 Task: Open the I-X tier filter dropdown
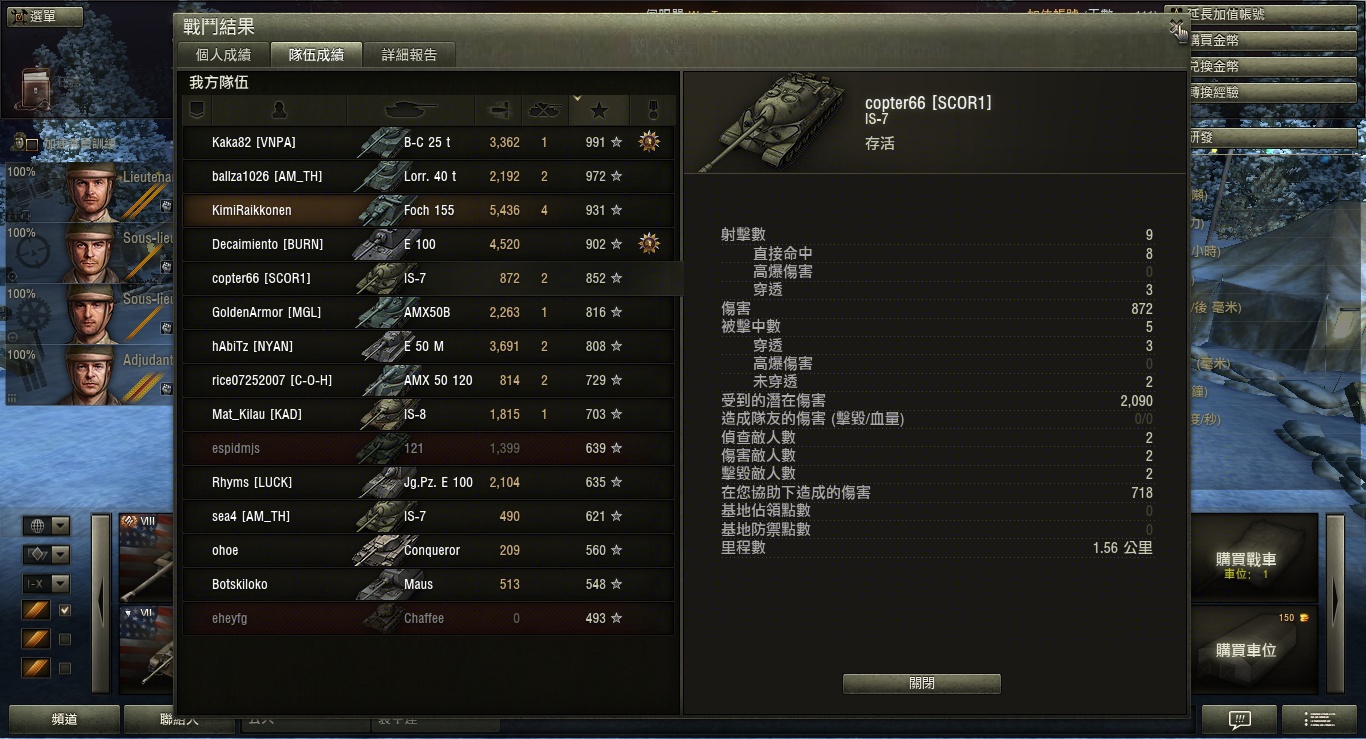pyautogui.click(x=47, y=584)
